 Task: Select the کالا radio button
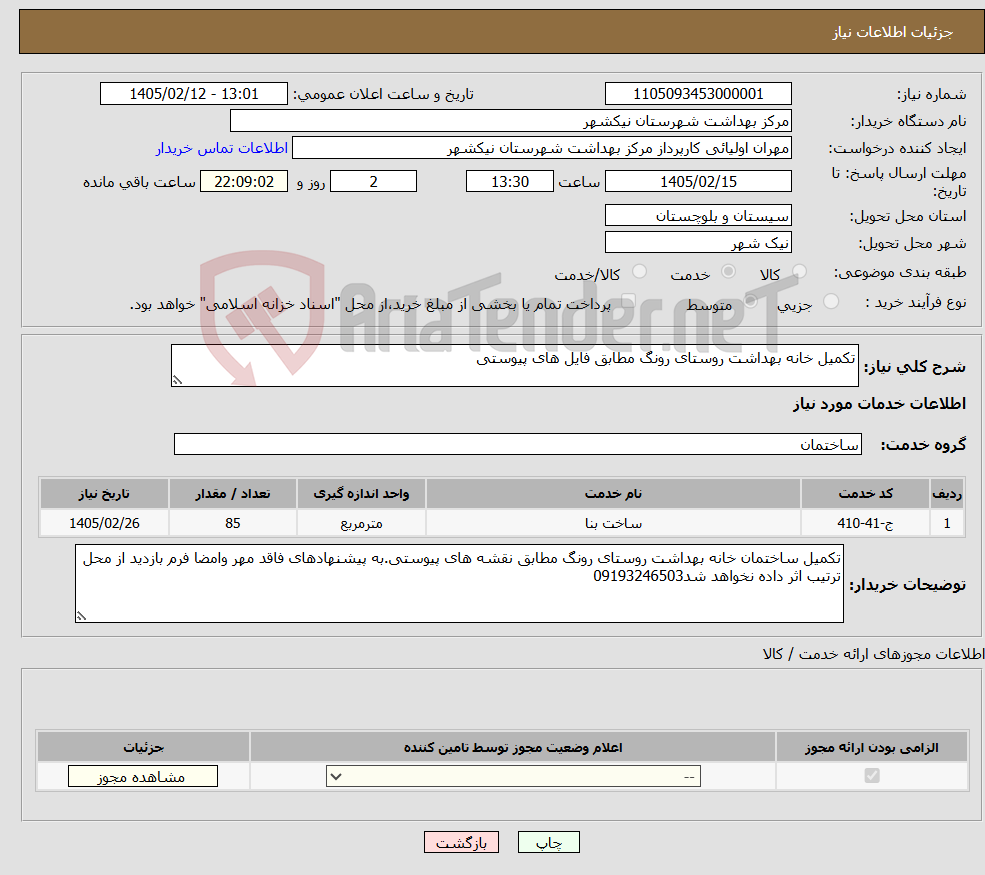(799, 271)
